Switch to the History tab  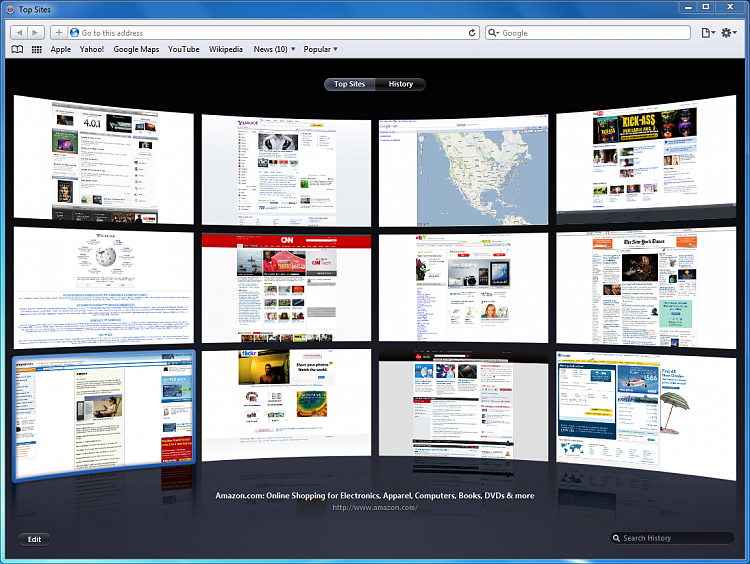pyautogui.click(x=401, y=84)
